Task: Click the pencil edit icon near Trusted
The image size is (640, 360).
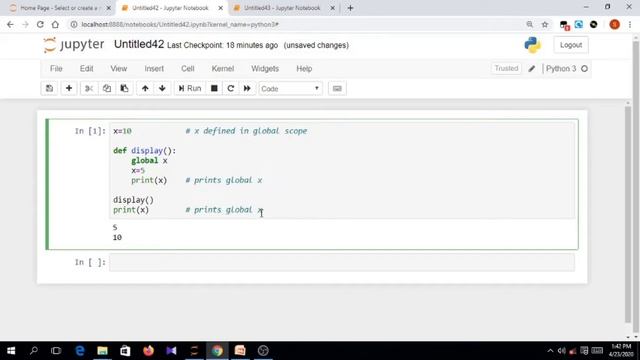Action: [x=531, y=69]
